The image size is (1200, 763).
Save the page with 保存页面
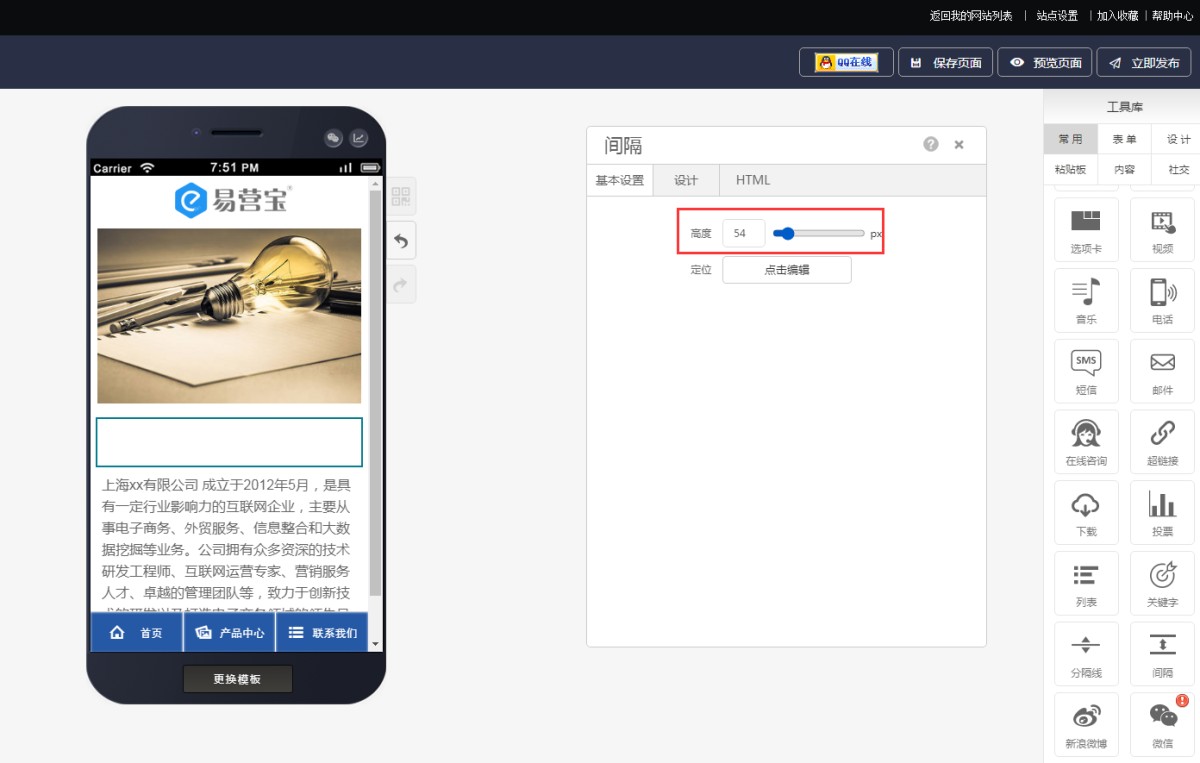pyautogui.click(x=946, y=62)
